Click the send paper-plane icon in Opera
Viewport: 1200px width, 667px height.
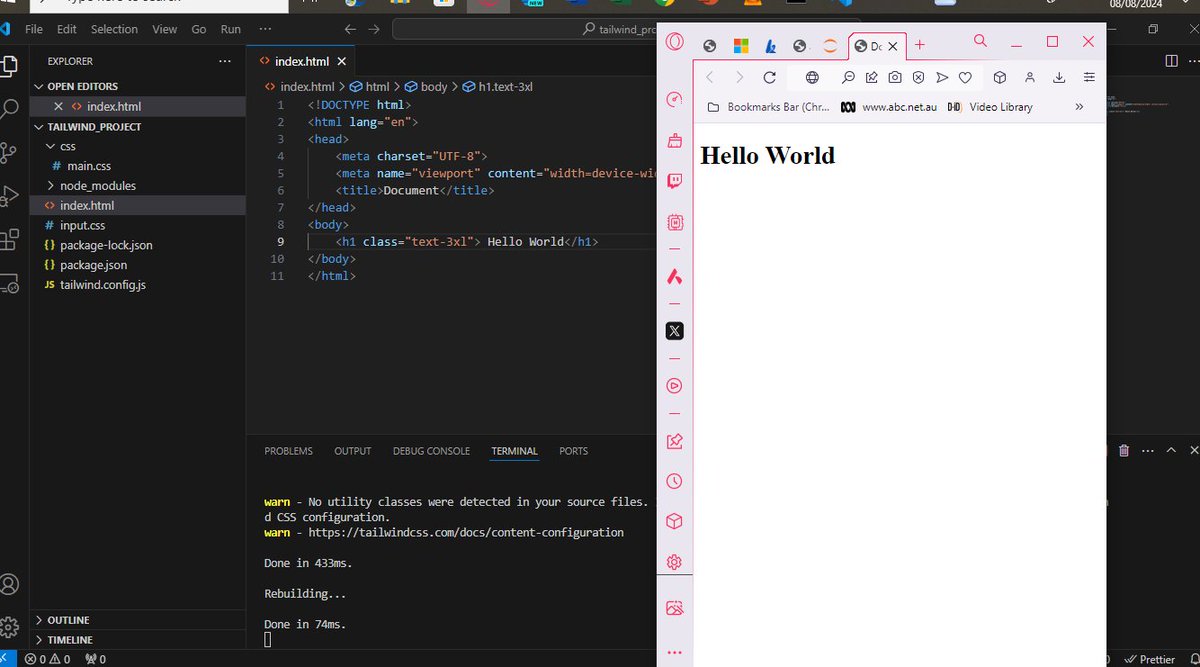(x=942, y=77)
